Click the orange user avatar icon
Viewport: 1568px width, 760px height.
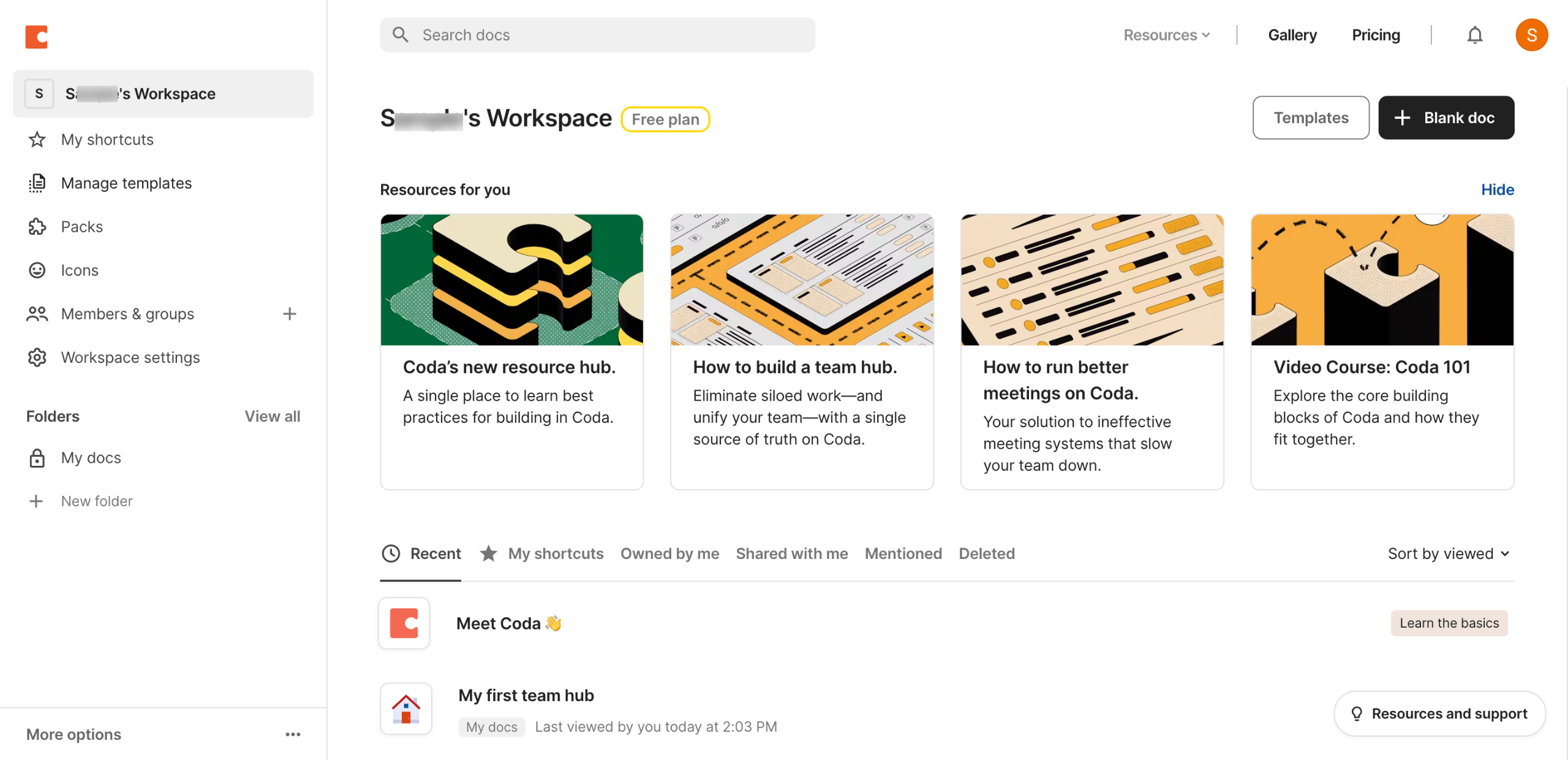tap(1531, 35)
